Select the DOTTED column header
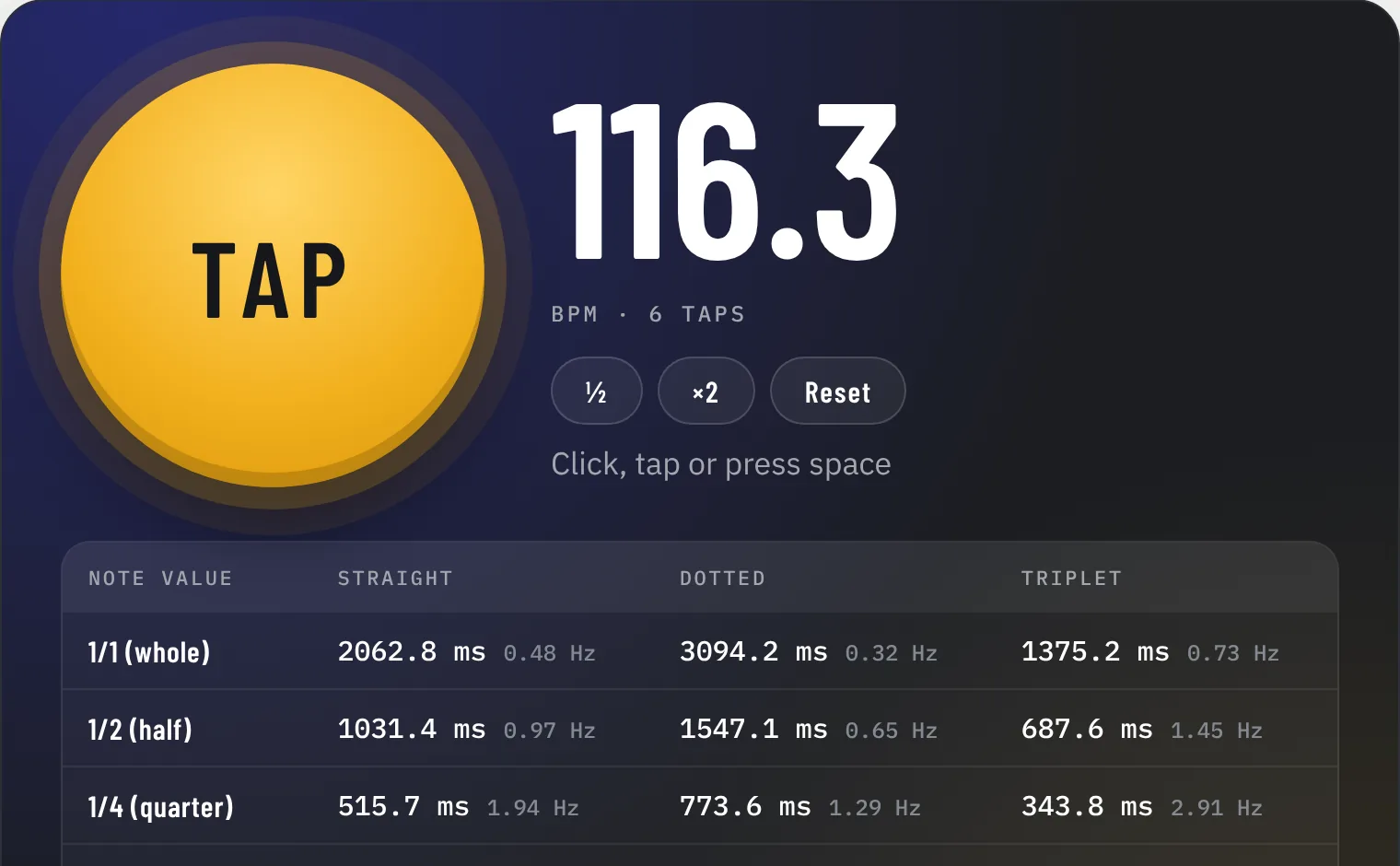Screen dimensions: 1400x866 723,579
